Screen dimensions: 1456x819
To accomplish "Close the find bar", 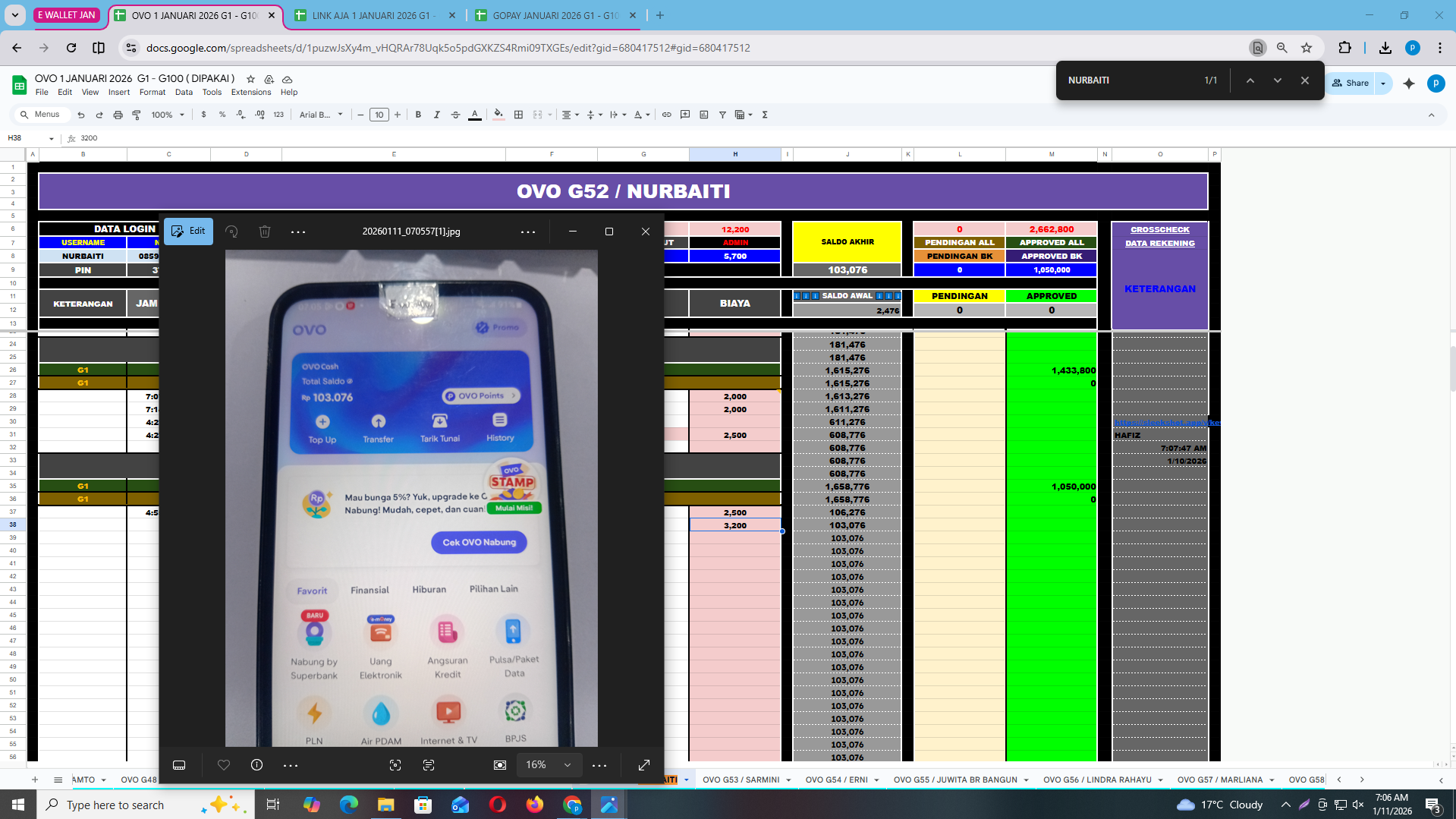I will click(1305, 80).
